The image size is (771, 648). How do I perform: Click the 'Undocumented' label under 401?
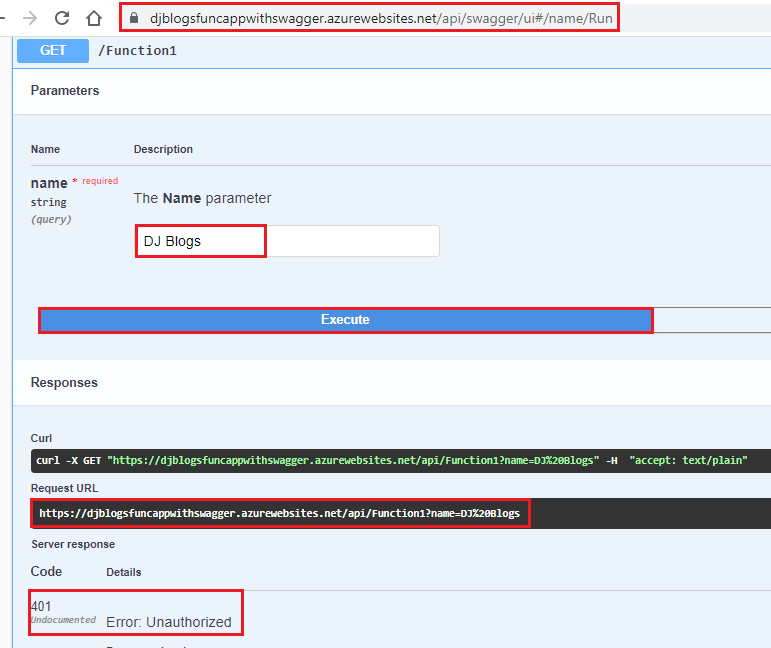(63, 620)
